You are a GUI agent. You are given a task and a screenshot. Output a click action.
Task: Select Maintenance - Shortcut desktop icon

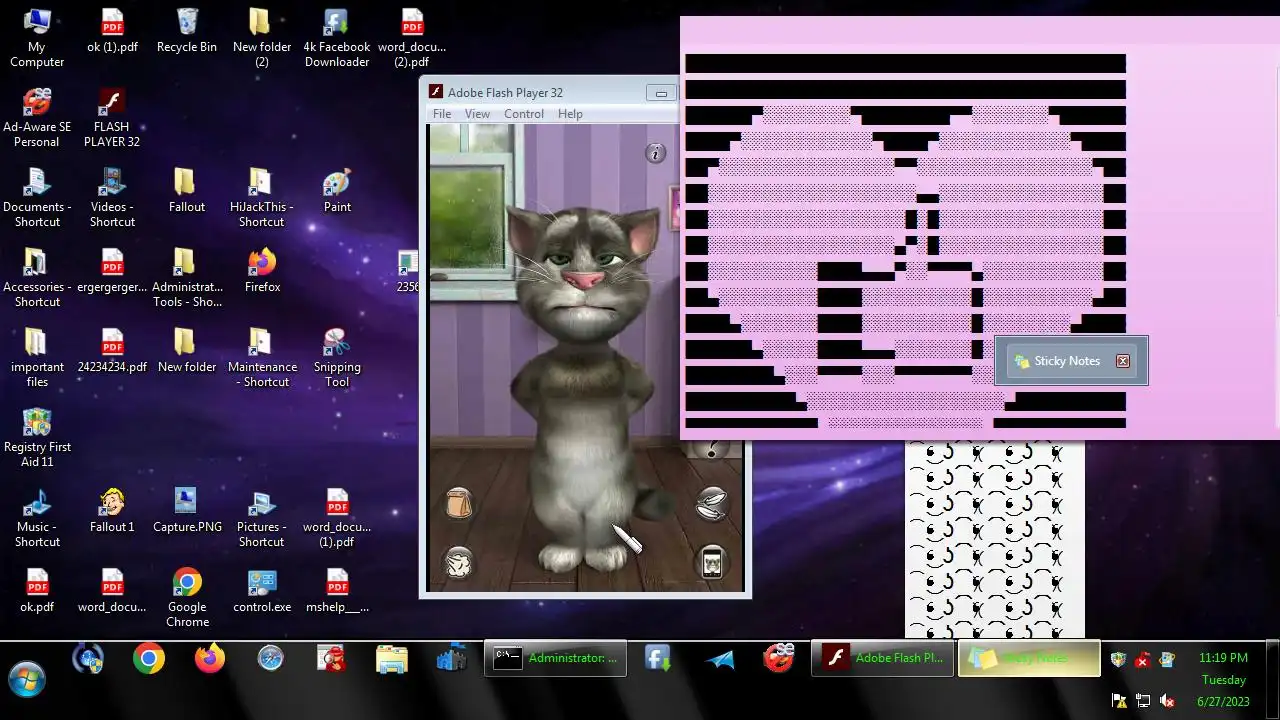[262, 358]
